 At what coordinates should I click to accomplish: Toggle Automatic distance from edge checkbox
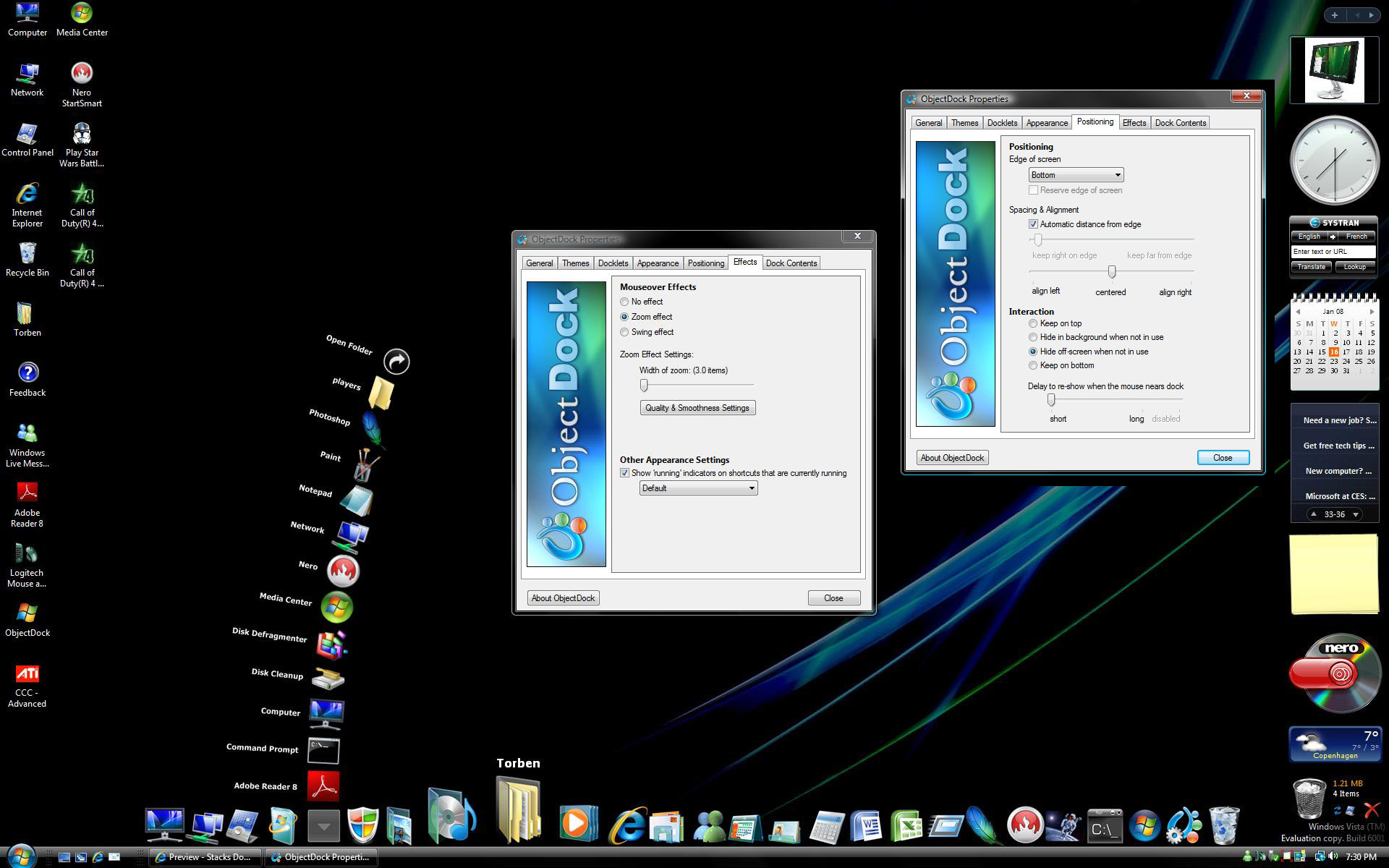click(x=1033, y=224)
